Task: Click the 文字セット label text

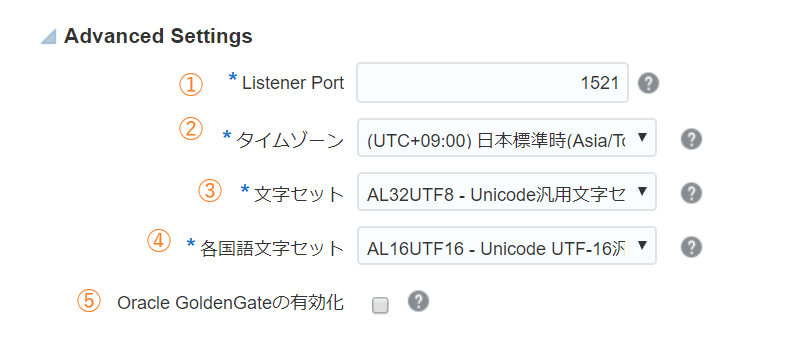Action: tap(299, 194)
